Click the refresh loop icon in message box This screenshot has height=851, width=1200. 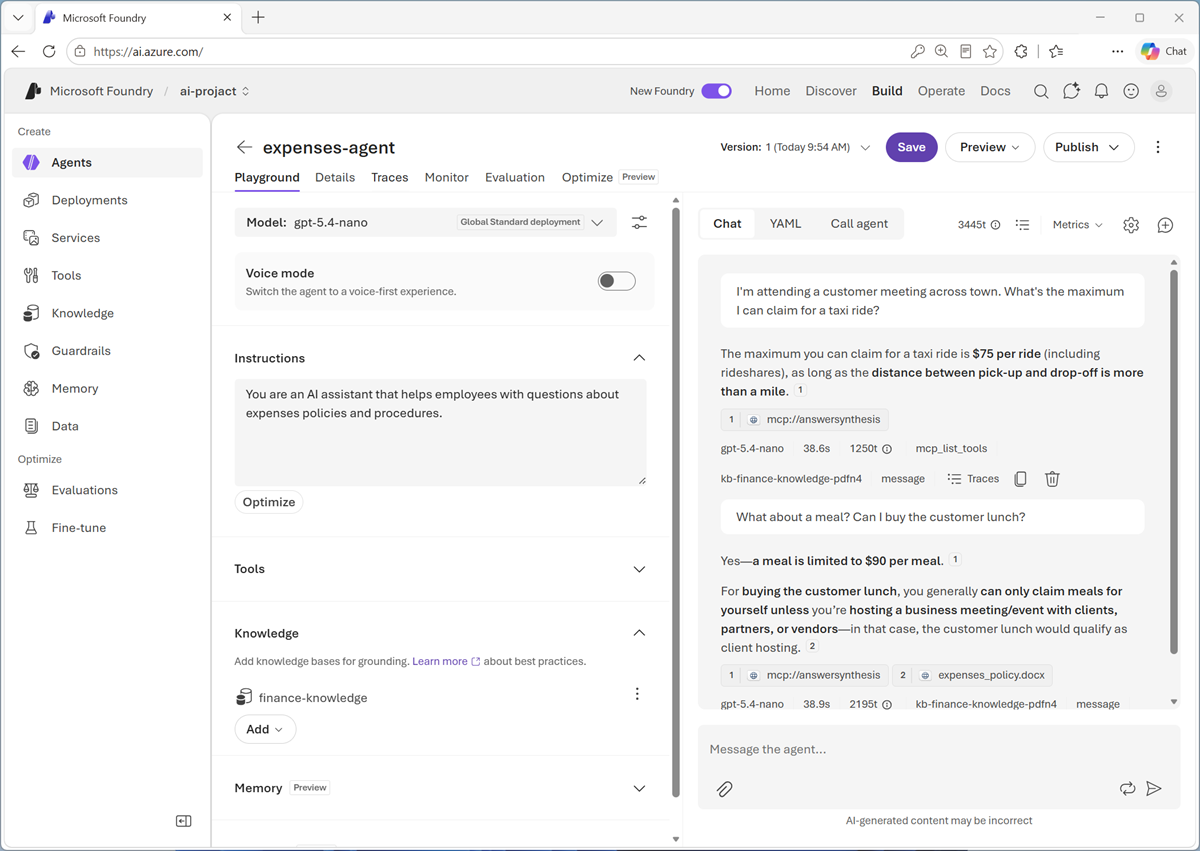coord(1127,789)
